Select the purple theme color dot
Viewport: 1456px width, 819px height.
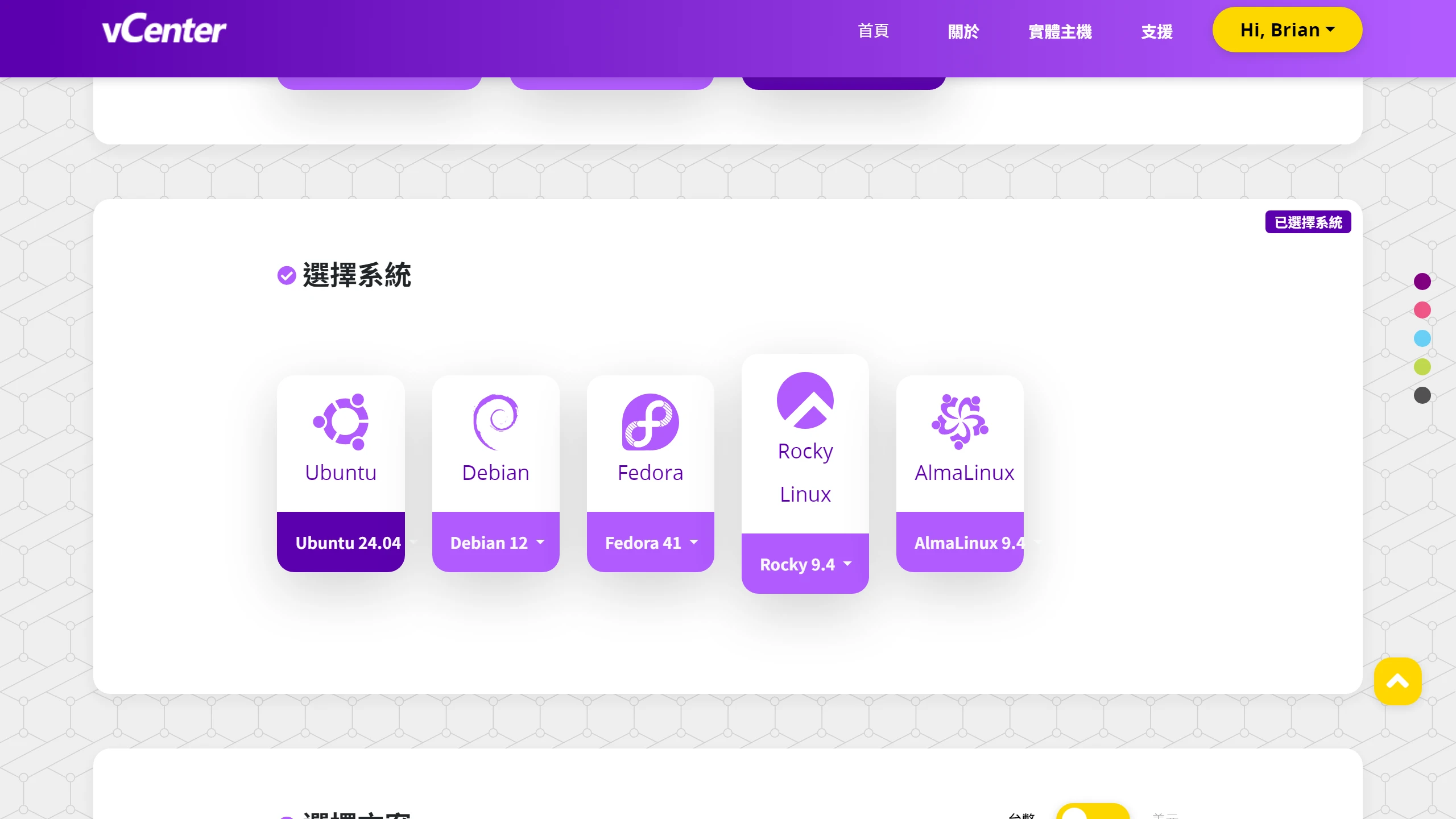click(x=1422, y=281)
